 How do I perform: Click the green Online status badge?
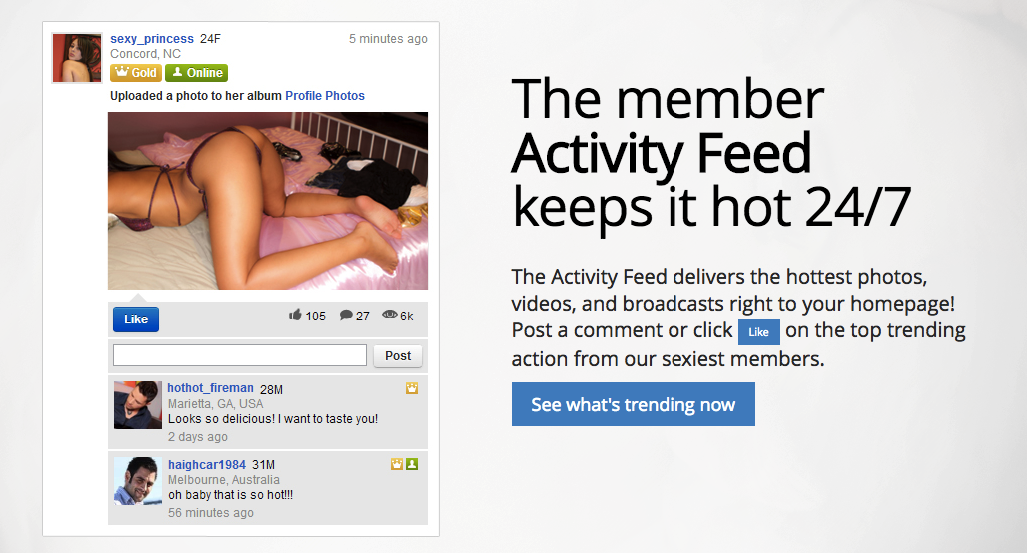coord(196,73)
